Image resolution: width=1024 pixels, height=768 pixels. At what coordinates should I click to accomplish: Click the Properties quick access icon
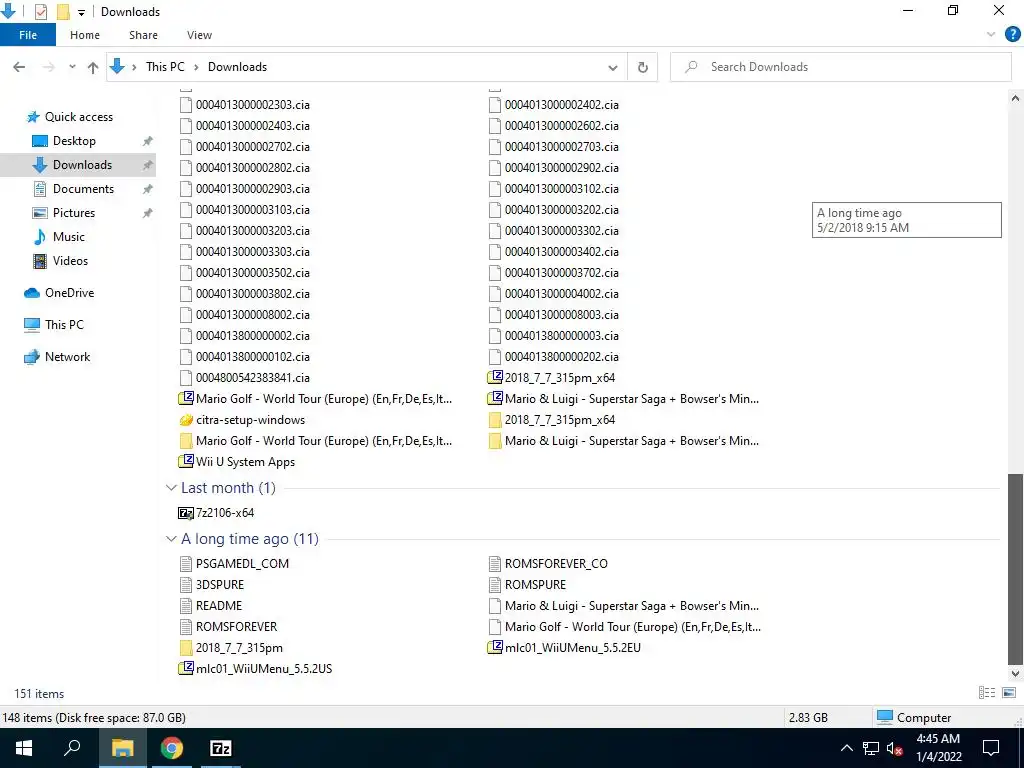40,12
